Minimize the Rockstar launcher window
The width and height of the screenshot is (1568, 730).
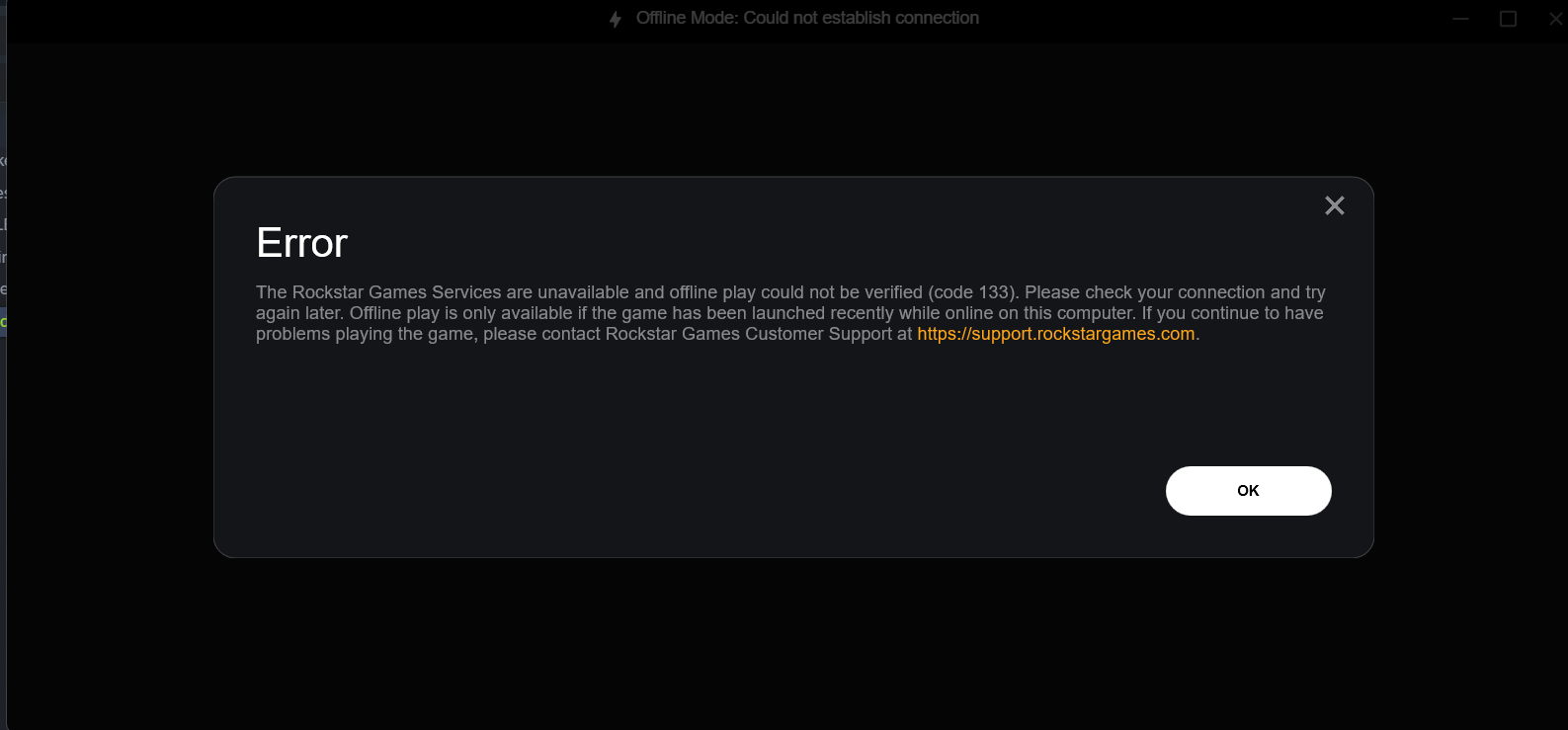pos(1460,19)
